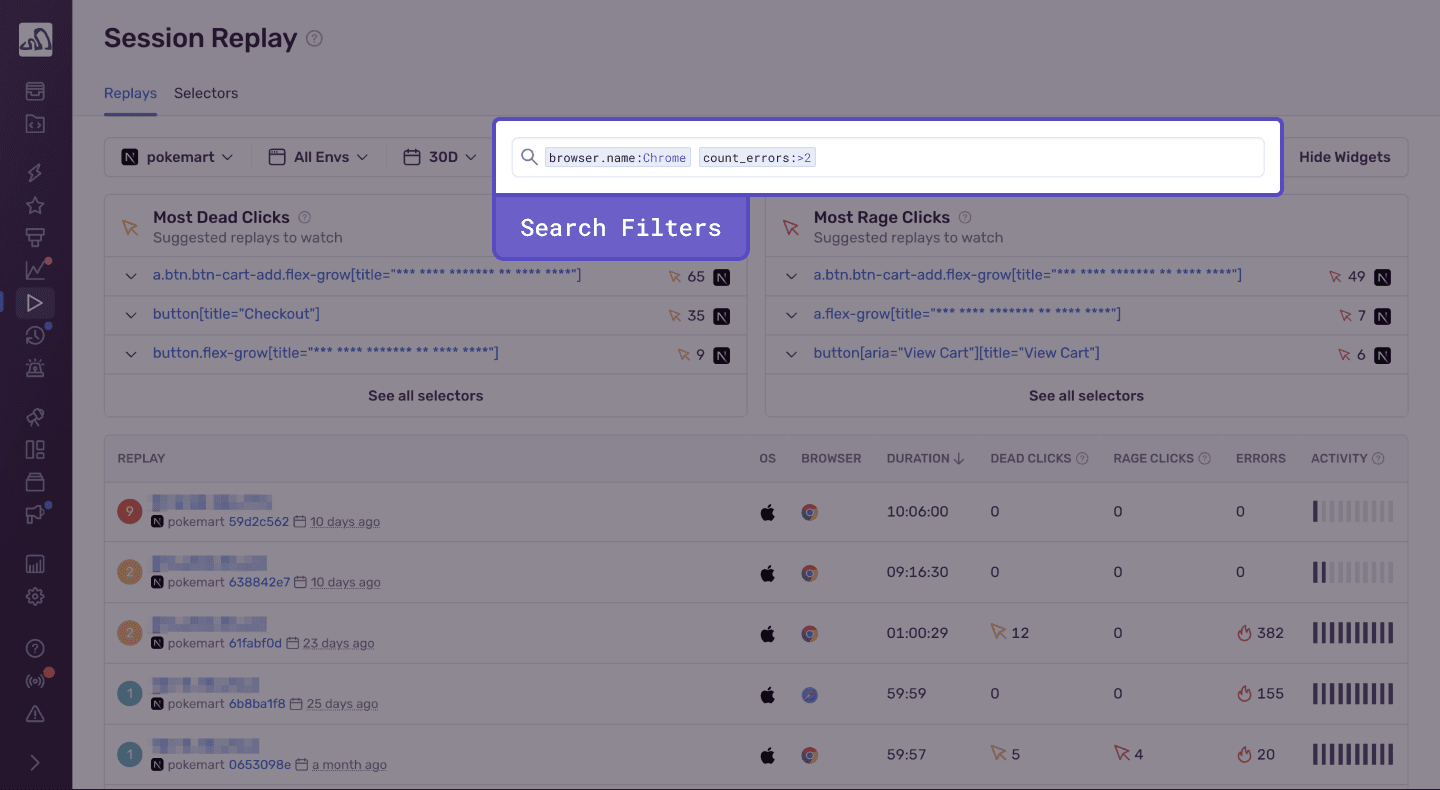Open the Session Replay play icon in sidebar
The image size is (1440, 790).
pyautogui.click(x=35, y=302)
